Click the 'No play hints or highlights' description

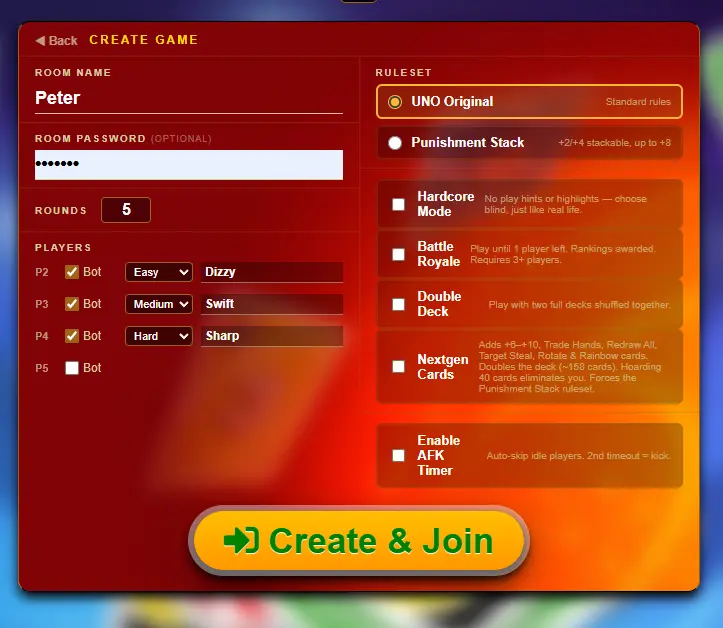tap(565, 204)
